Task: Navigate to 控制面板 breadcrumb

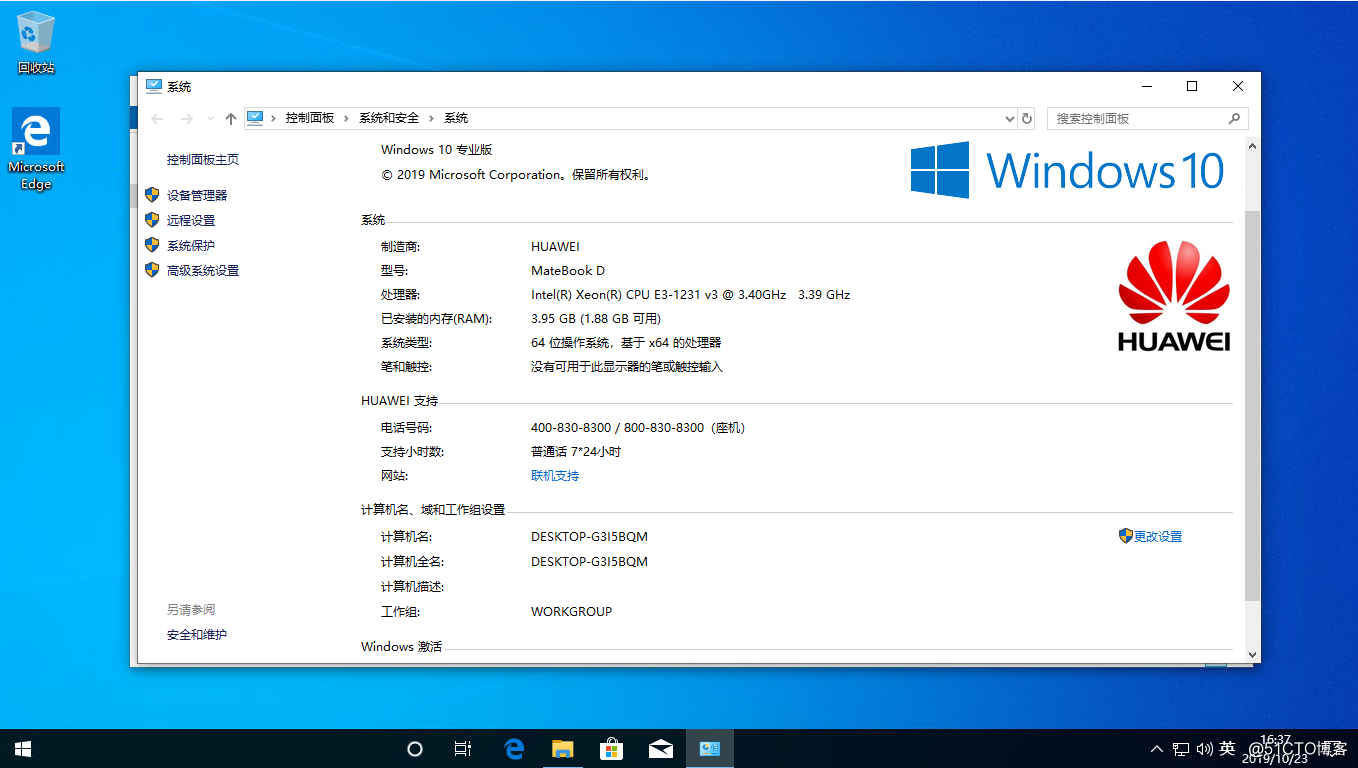Action: 310,118
